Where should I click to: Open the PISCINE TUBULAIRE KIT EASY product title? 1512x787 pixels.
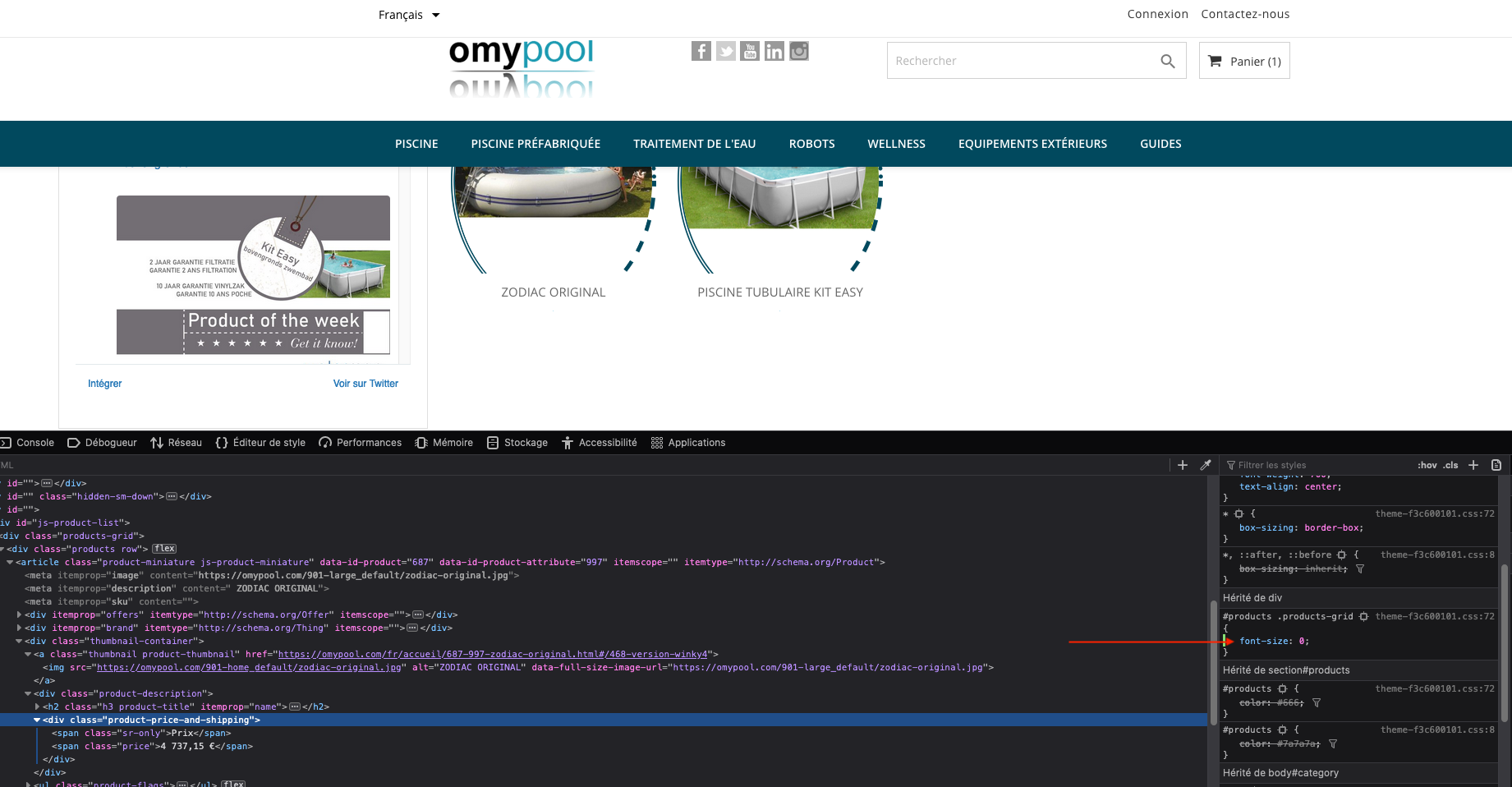coord(780,292)
